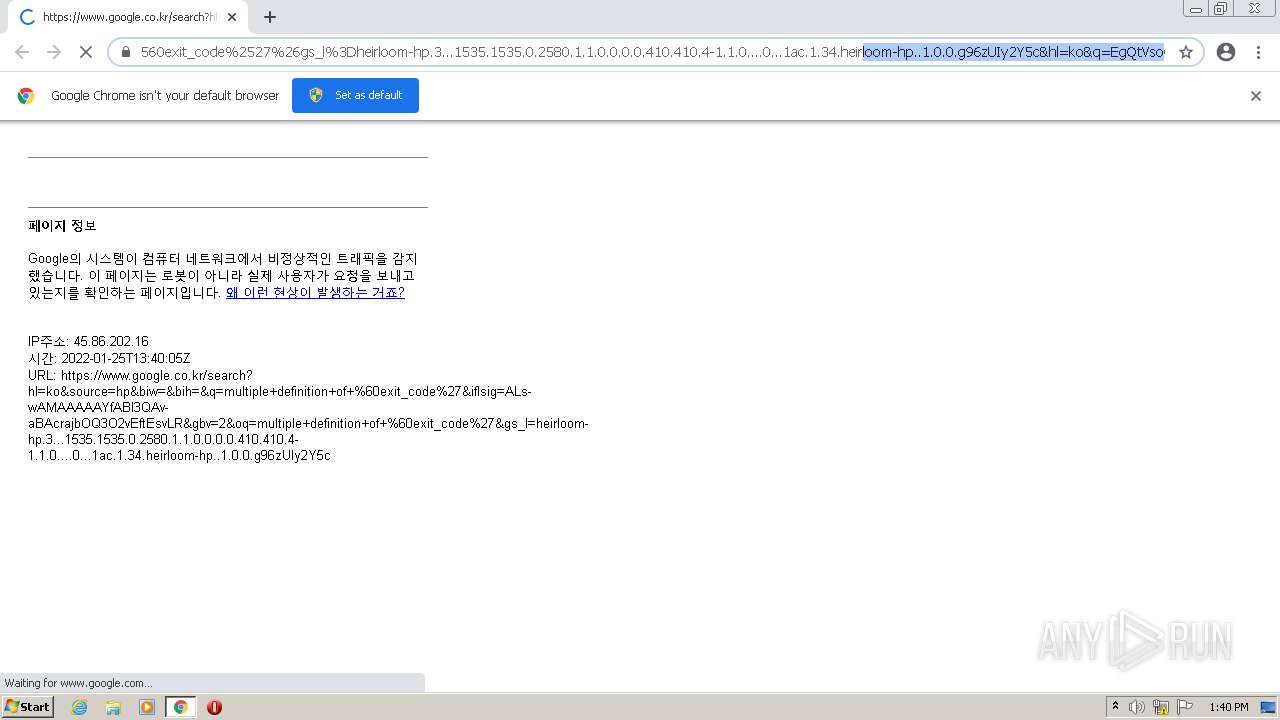Click the 'Waiting for www.google.com...' status text

click(78, 683)
